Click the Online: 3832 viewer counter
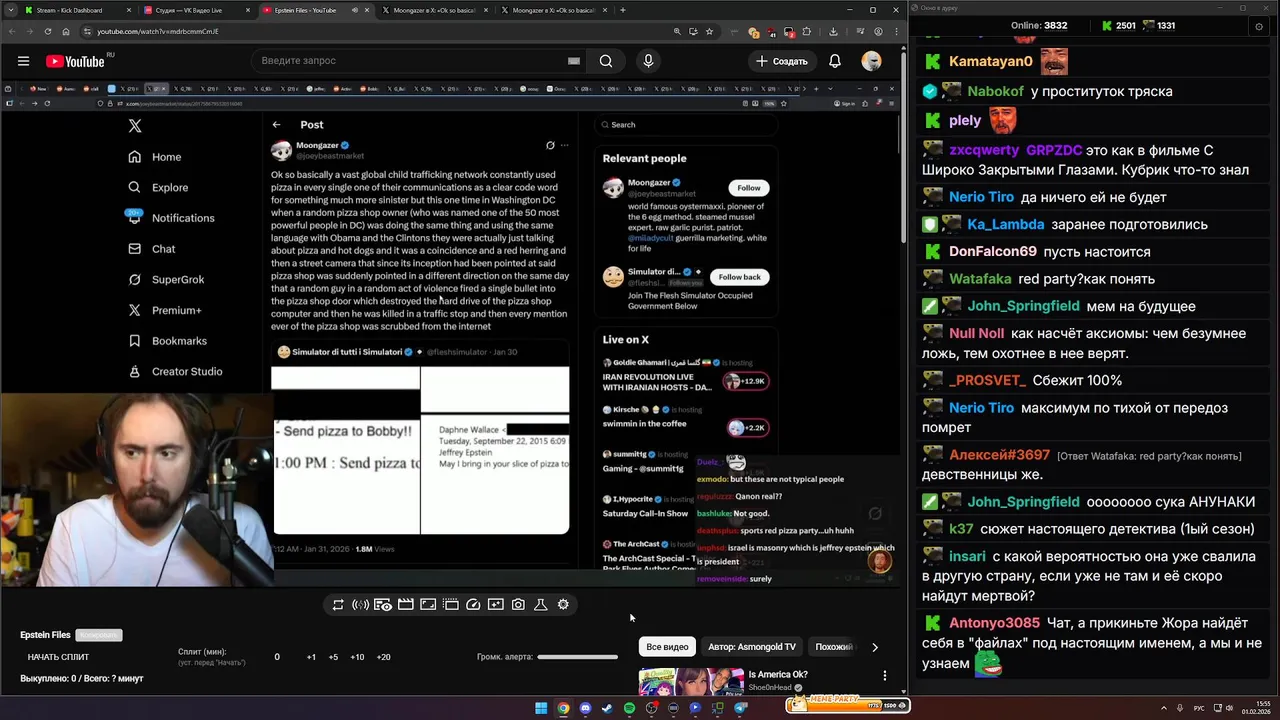1280x720 pixels. [1039, 25]
